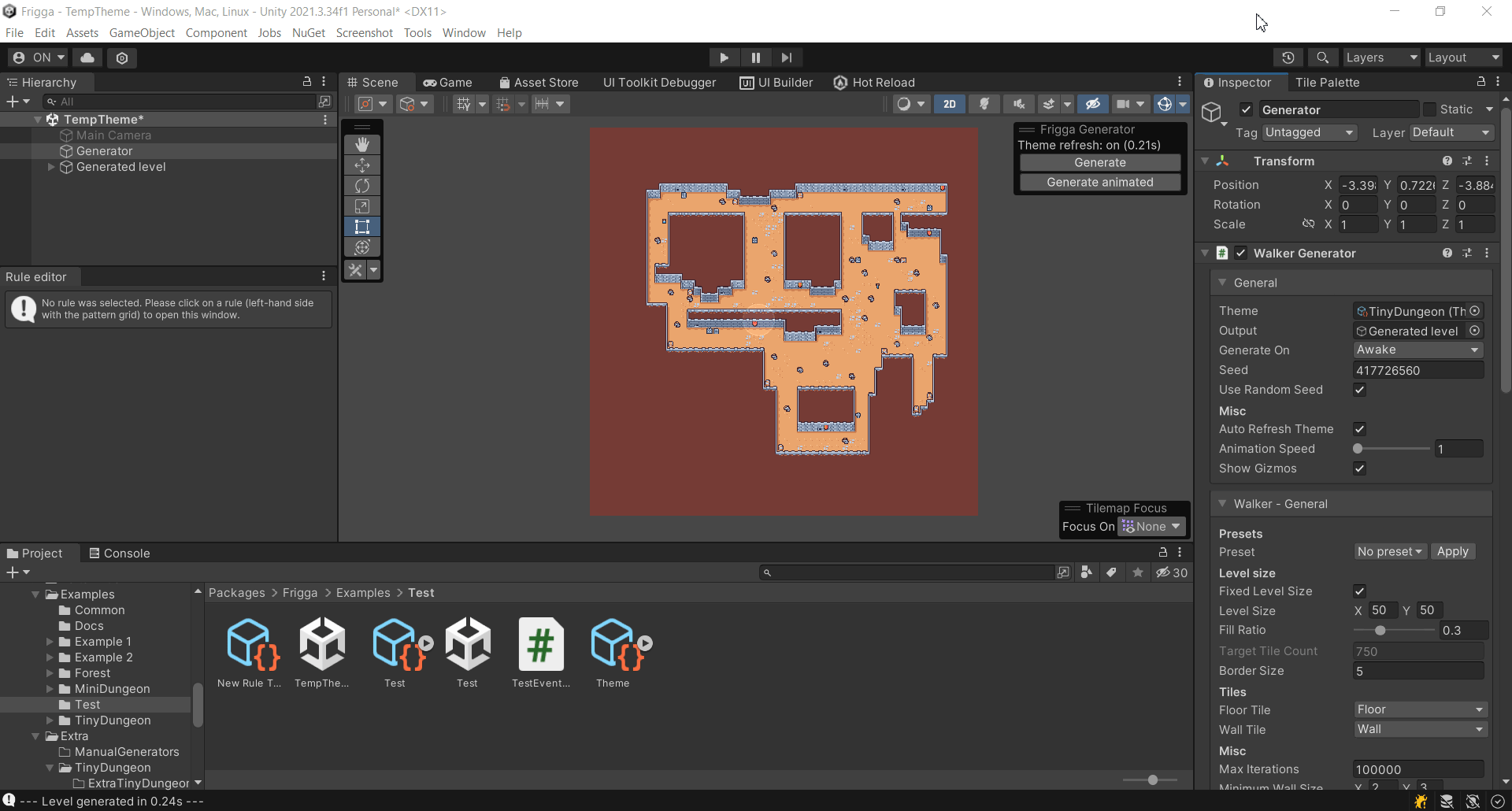Click the Generate animated button

click(x=1100, y=183)
